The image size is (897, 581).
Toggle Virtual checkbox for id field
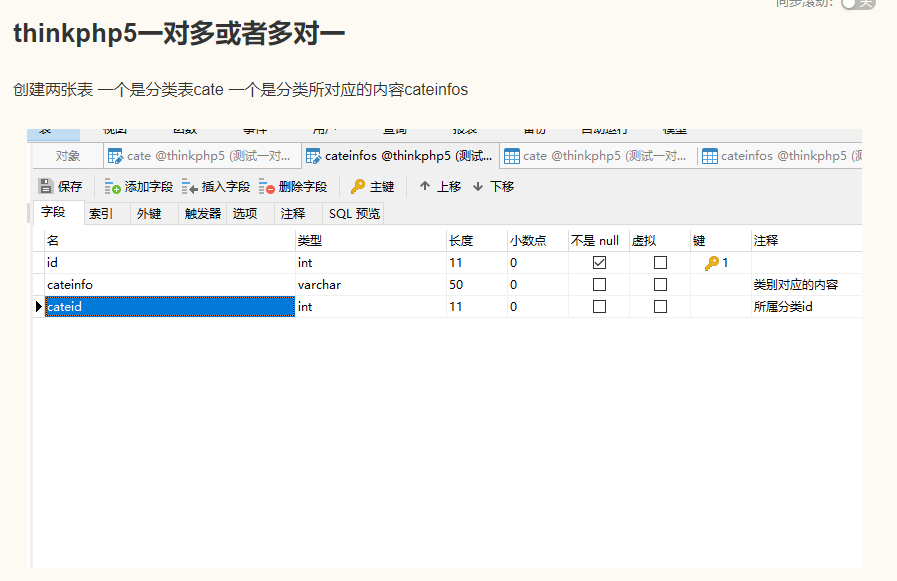660,262
